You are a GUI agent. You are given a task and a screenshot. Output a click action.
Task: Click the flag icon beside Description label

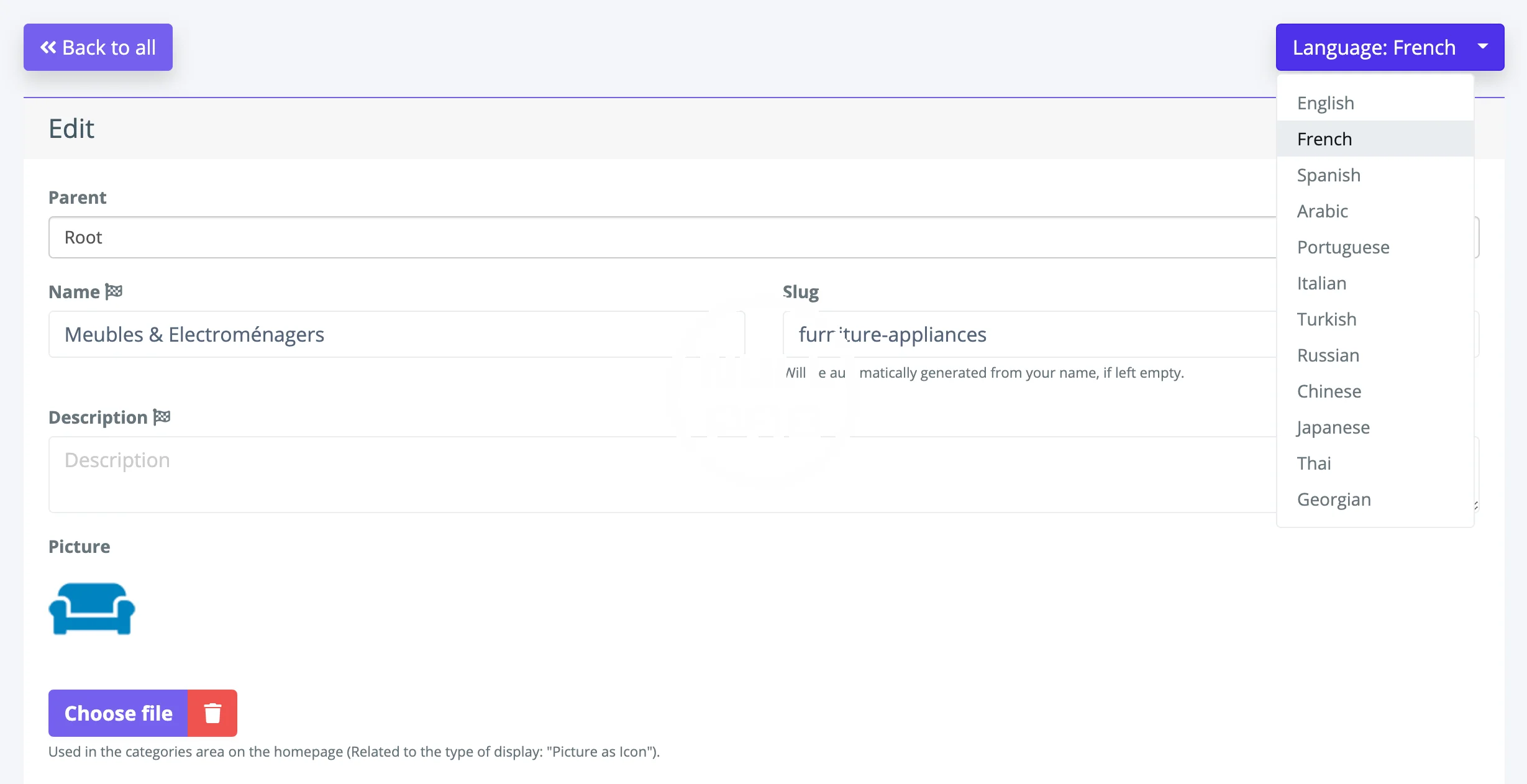click(x=162, y=417)
